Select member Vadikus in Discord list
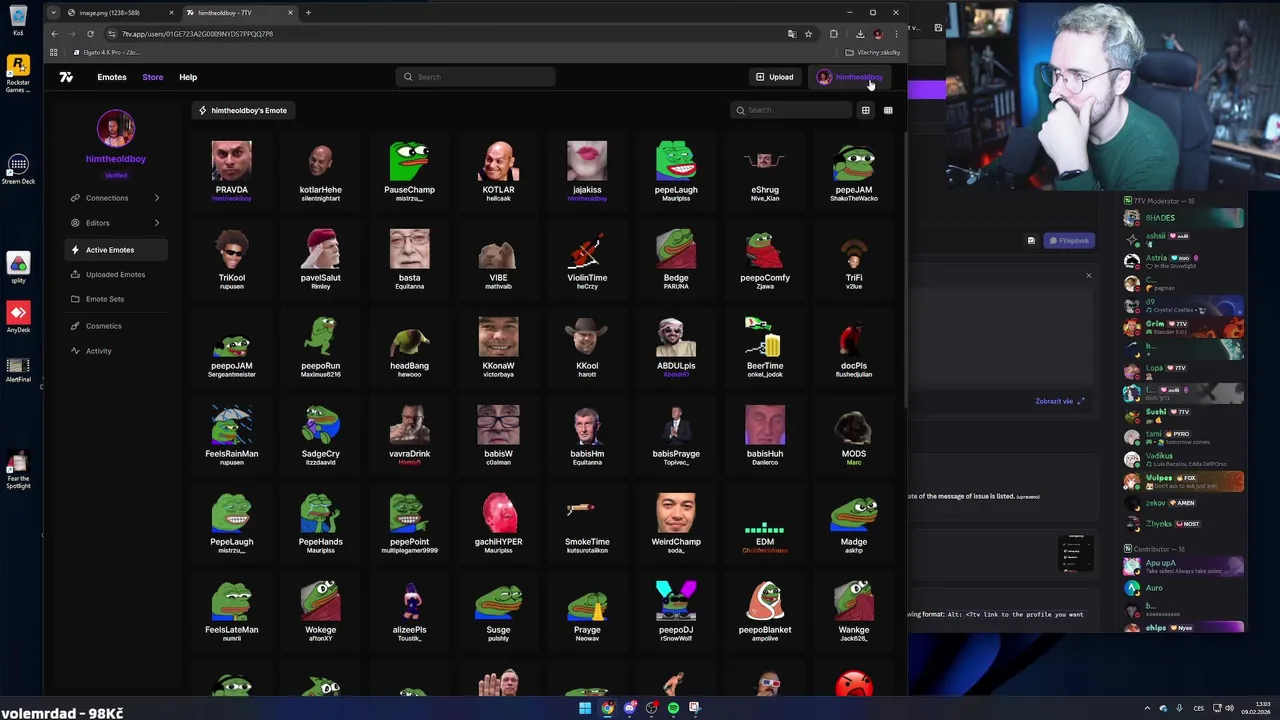The image size is (1280, 720). (1183, 458)
